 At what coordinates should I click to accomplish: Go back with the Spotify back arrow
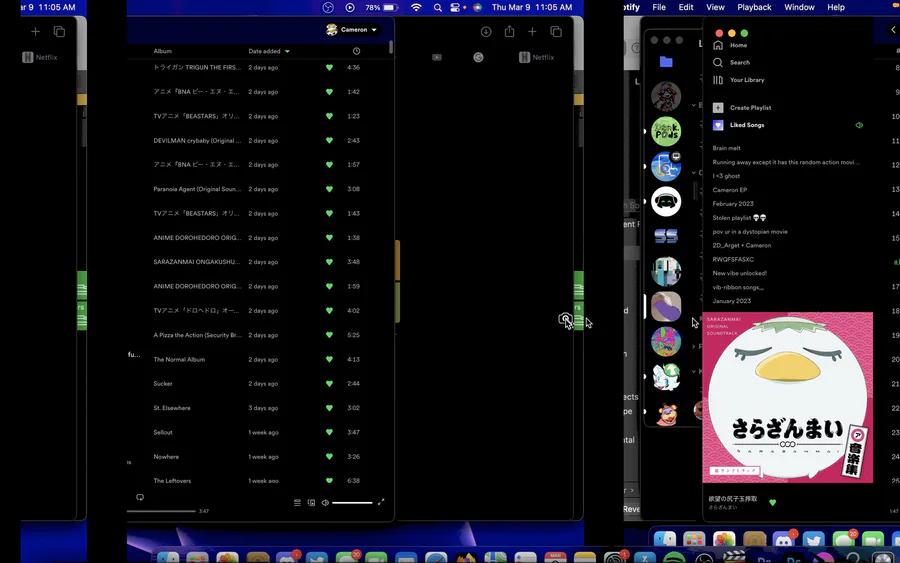[x=893, y=30]
